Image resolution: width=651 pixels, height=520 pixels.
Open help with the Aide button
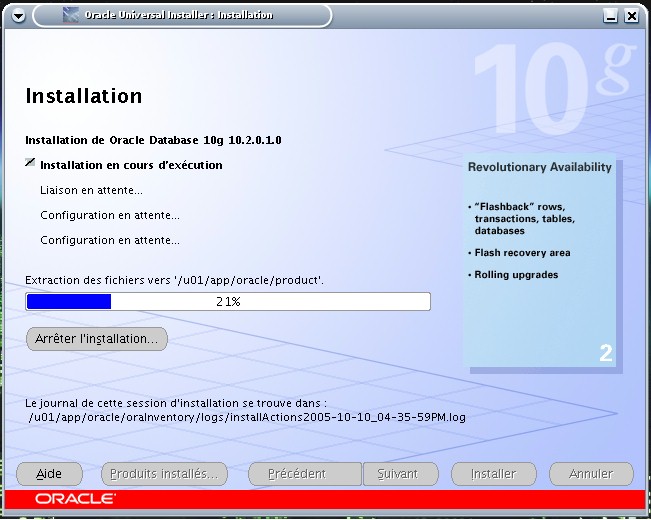click(49, 474)
